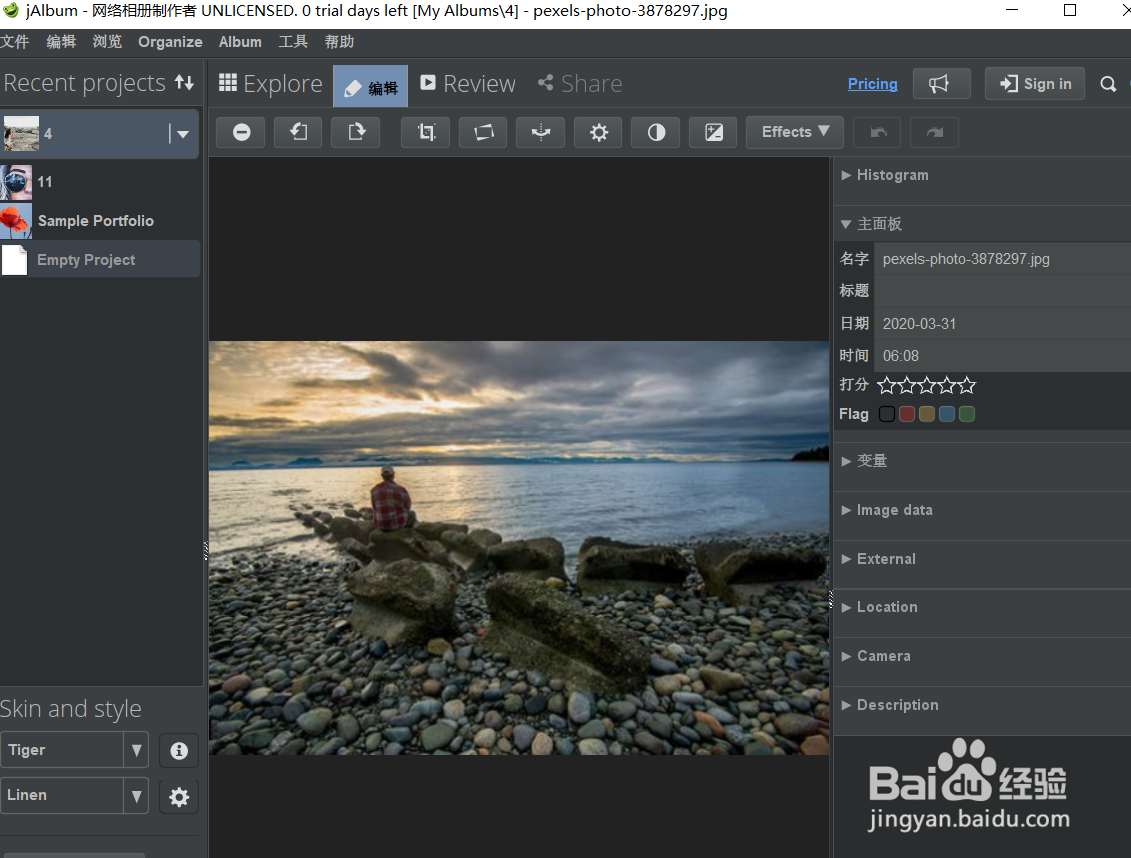Screen dimensions: 1131x858
Task: Select the green flag color
Action: [x=967, y=414]
